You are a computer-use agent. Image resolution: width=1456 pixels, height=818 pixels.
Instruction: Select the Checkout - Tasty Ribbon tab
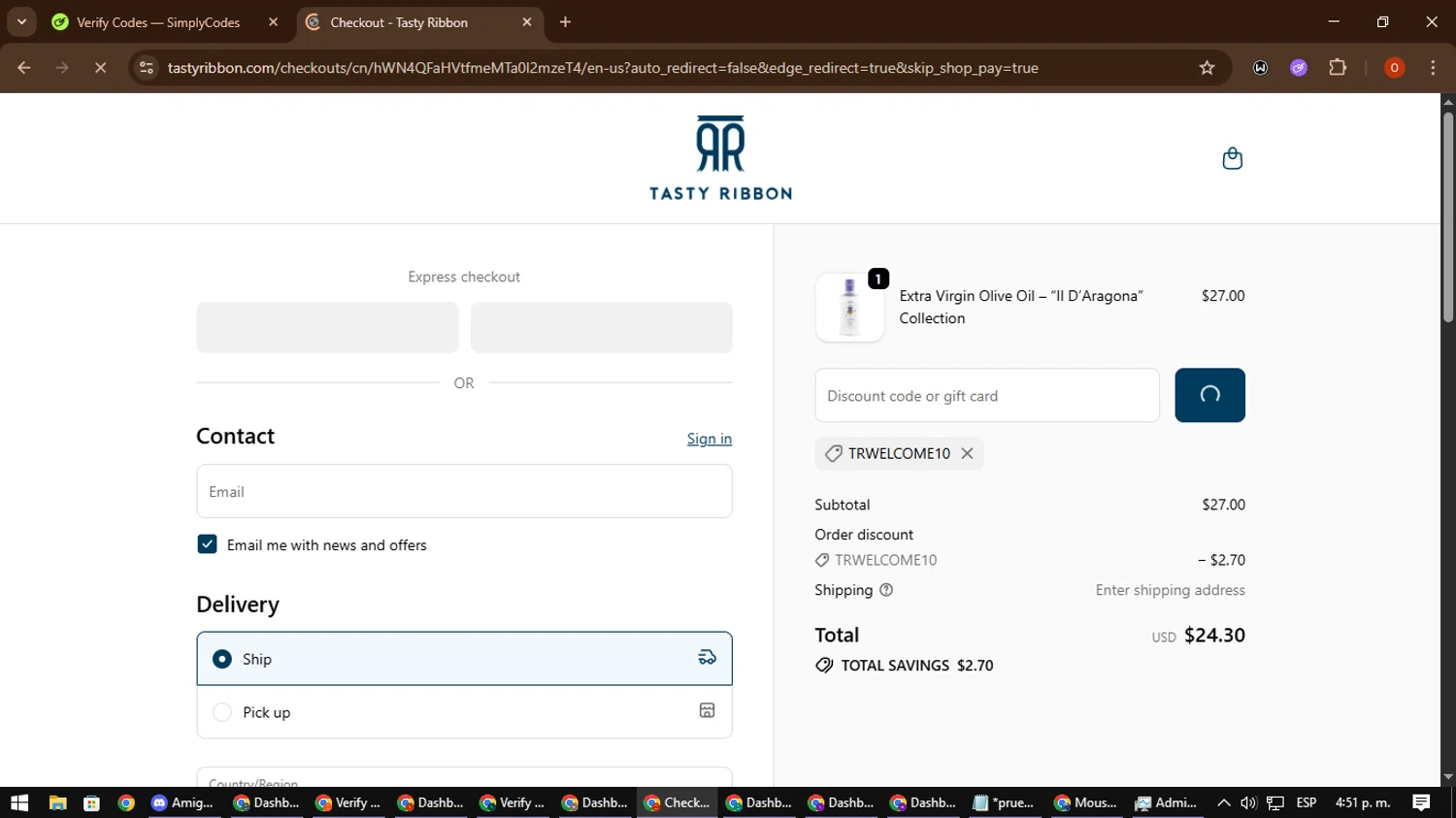(398, 22)
